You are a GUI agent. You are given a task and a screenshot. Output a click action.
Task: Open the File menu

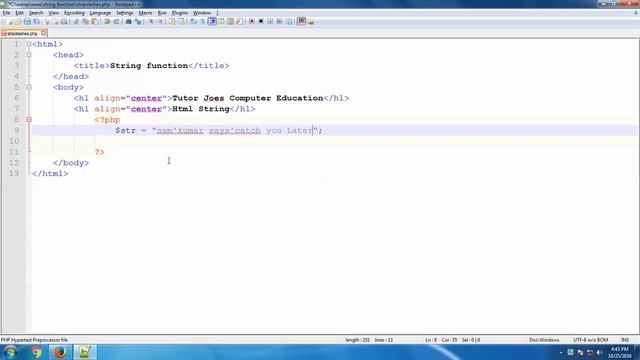pyautogui.click(x=6, y=13)
